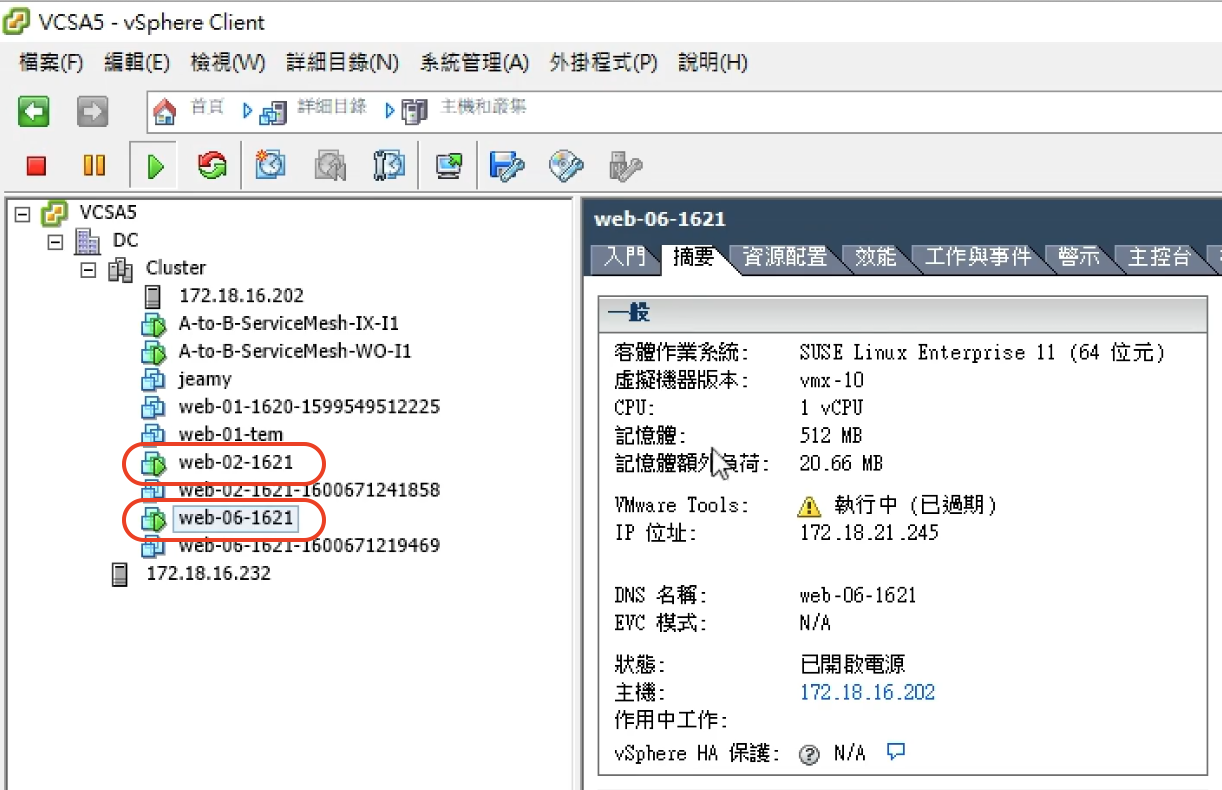Take a snapshot of the virtual machine
The height and width of the screenshot is (790, 1222).
pos(270,165)
